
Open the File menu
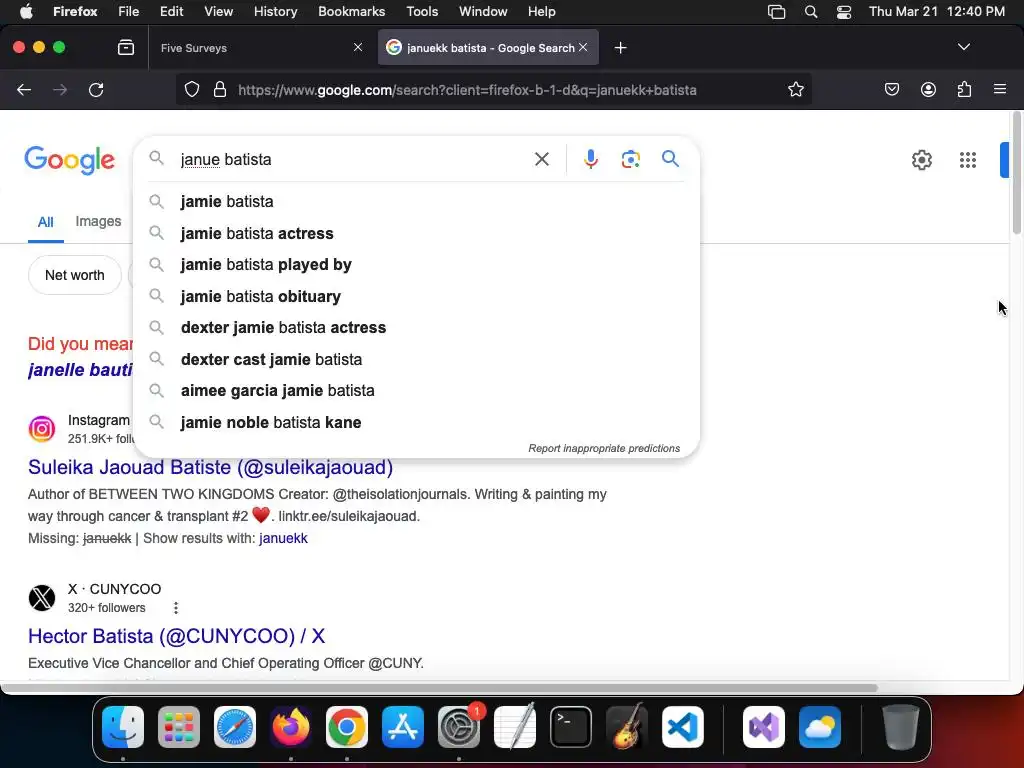tap(129, 11)
